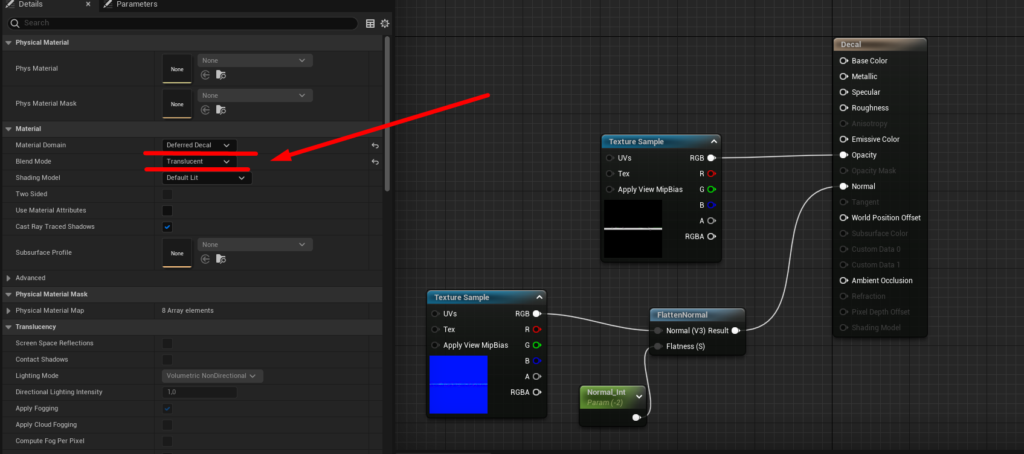
Task: Open the Phys Material Mask asset dropdown
Action: (x=255, y=95)
